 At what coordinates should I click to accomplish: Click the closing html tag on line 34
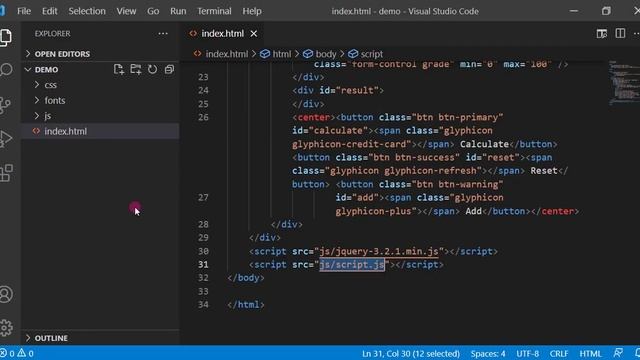[x=246, y=304]
